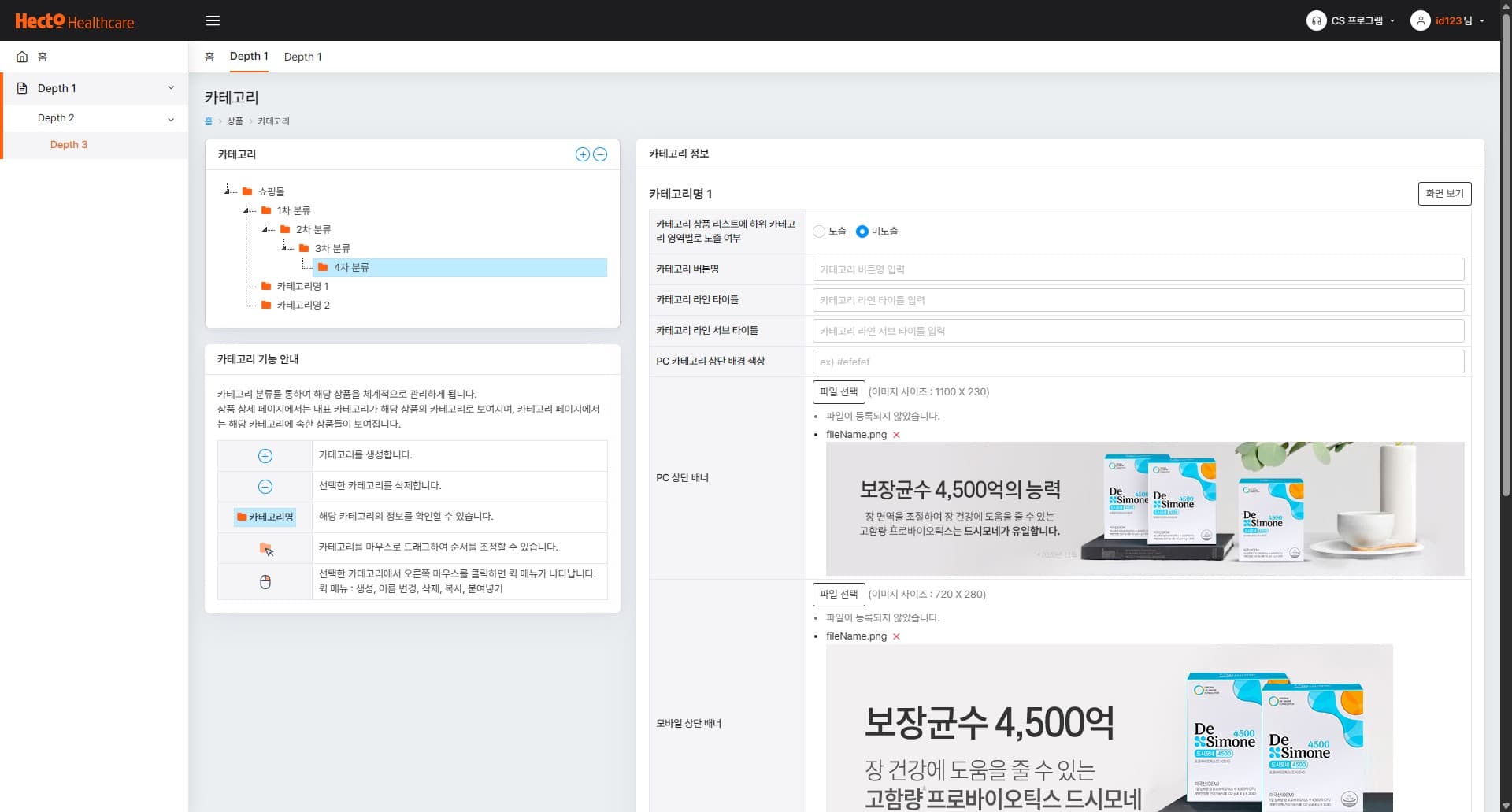Click the 1차 분류 folder icon

click(x=266, y=210)
